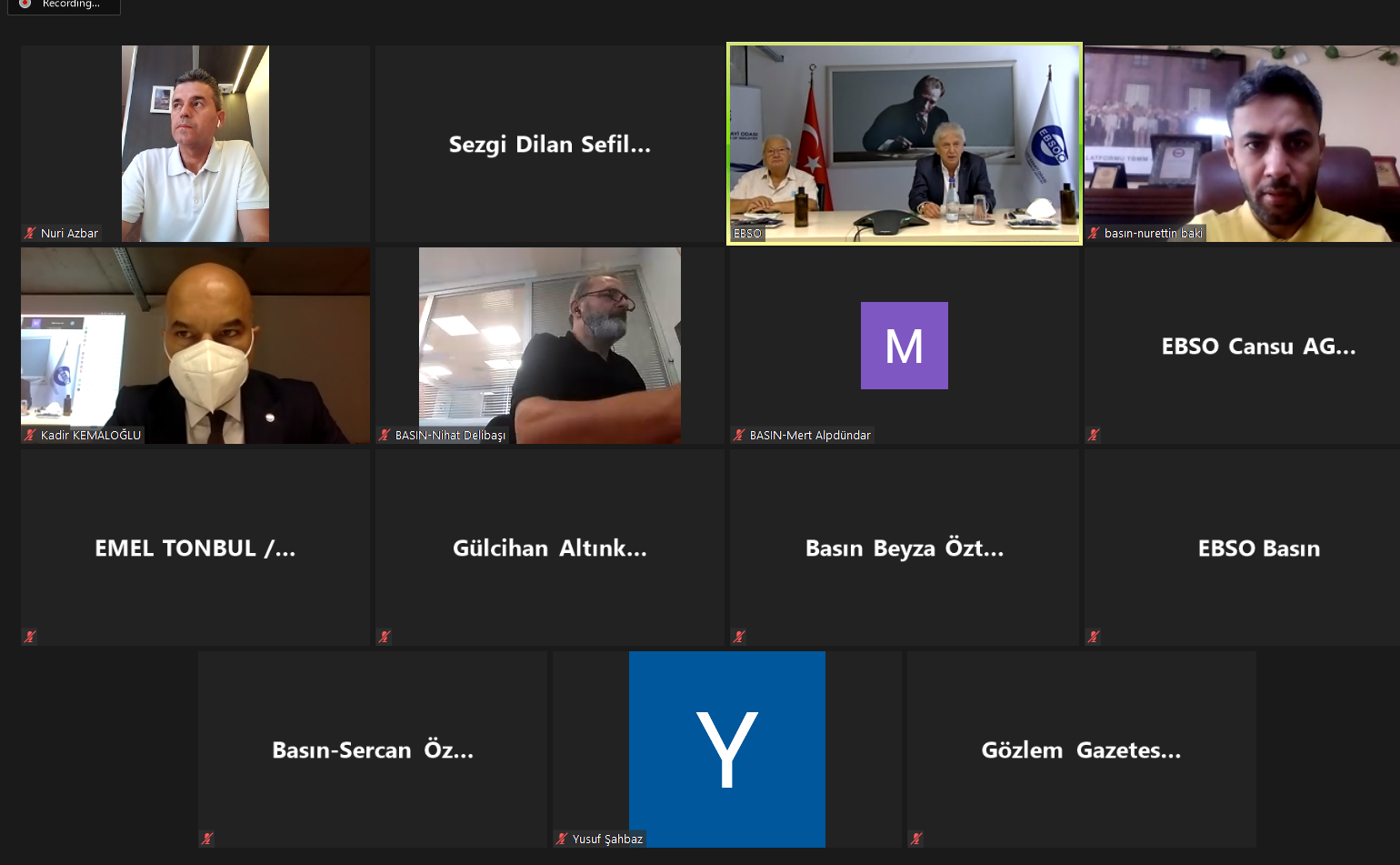This screenshot has width=1400, height=865.
Task: Click muted mic icon in EMEL TONBUL tile
Action: click(30, 638)
